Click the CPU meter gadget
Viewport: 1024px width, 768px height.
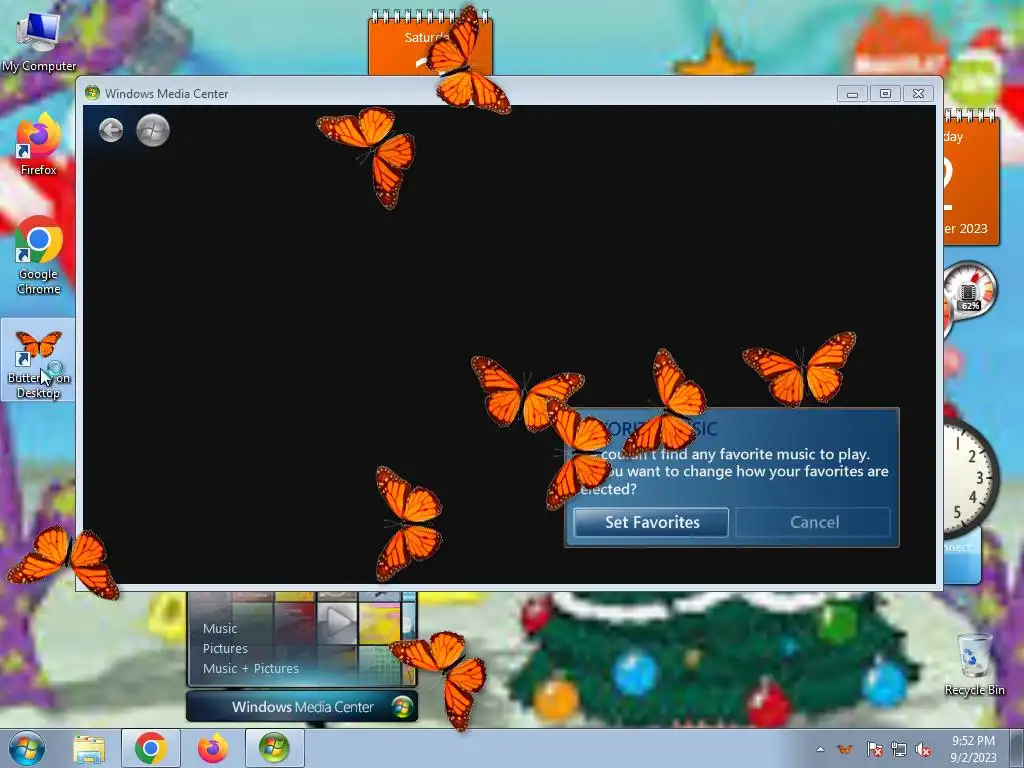point(970,291)
